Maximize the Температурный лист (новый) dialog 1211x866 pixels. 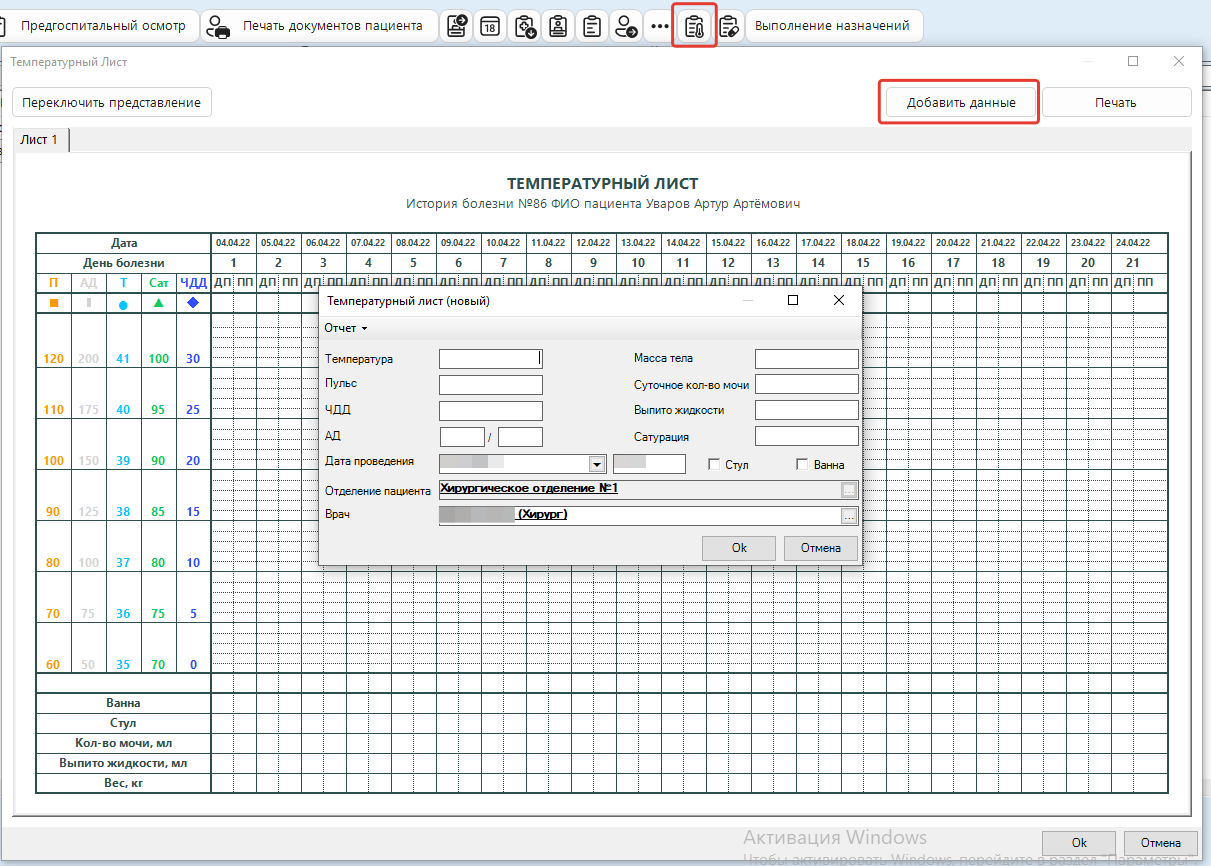pyautogui.click(x=793, y=300)
